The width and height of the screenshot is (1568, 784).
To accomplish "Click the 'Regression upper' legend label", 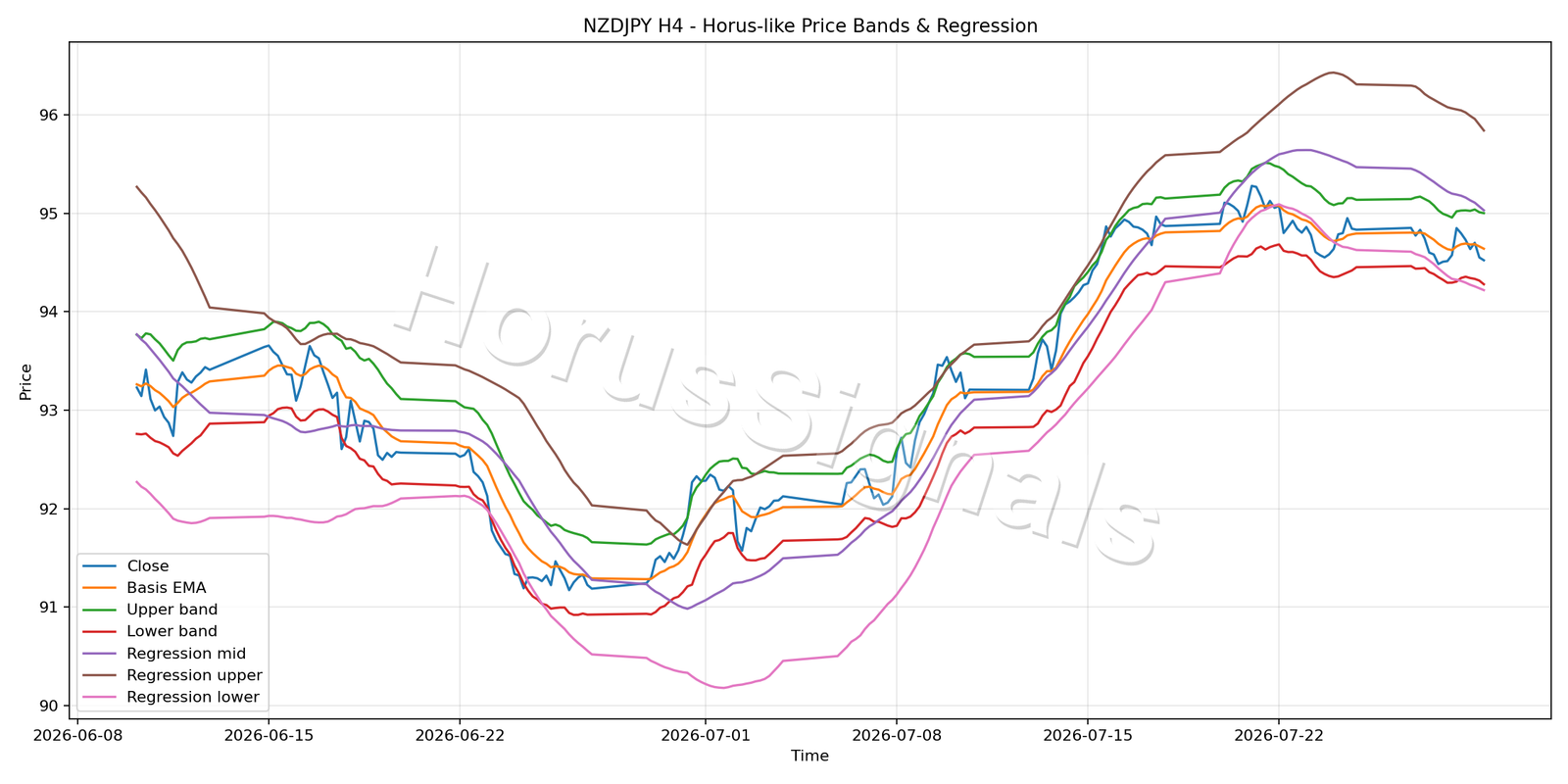I will [x=194, y=675].
